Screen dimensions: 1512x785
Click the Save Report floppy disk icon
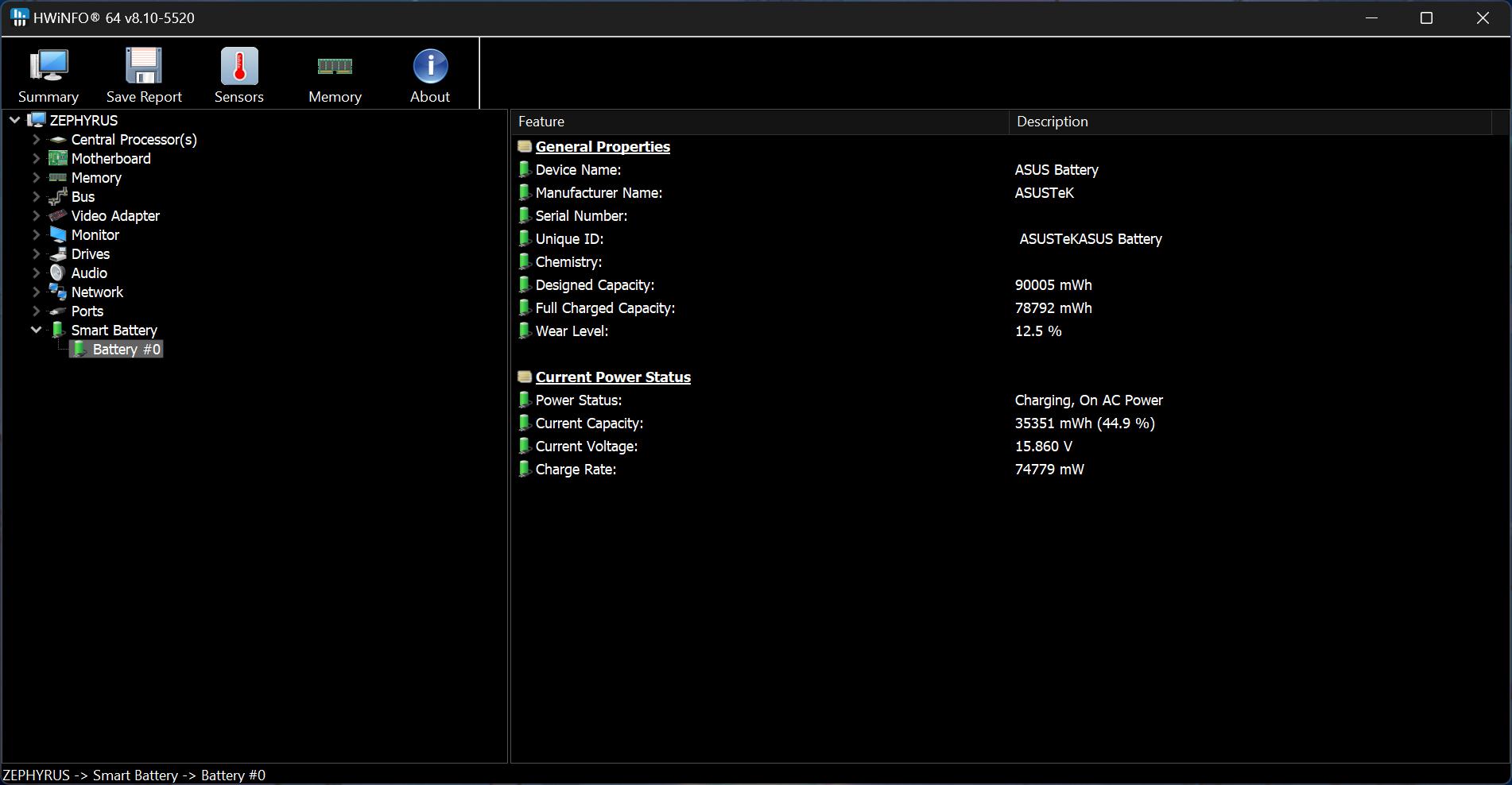click(x=144, y=67)
